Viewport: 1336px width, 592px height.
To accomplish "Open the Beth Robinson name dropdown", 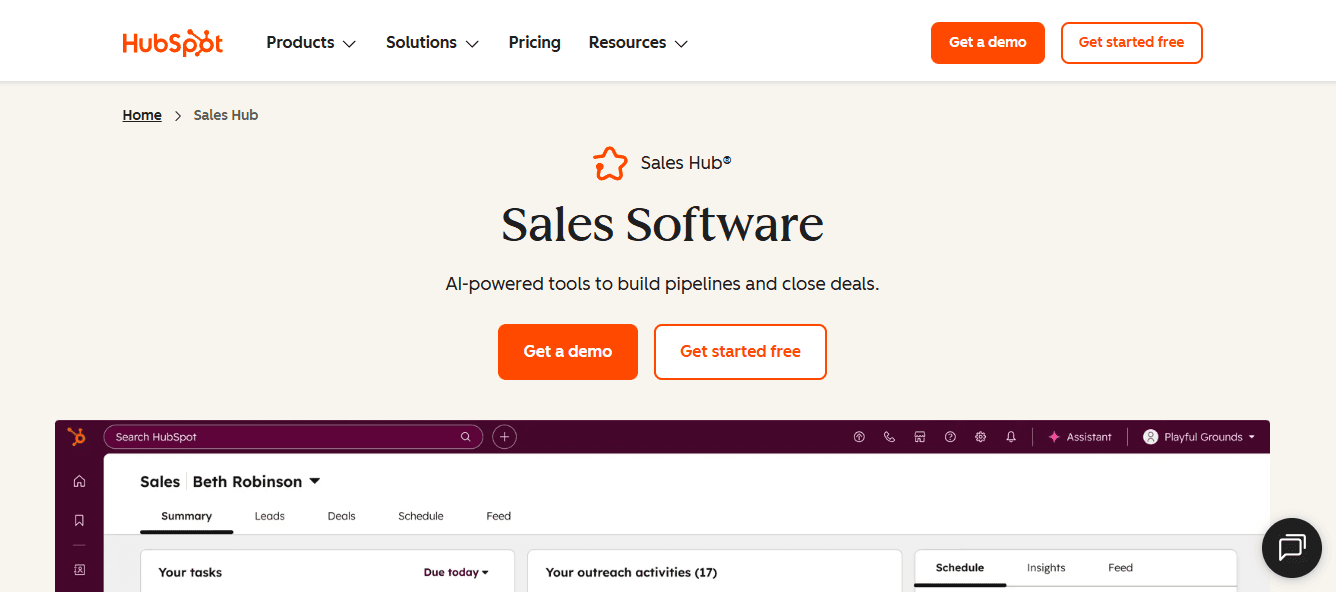I will pos(255,481).
